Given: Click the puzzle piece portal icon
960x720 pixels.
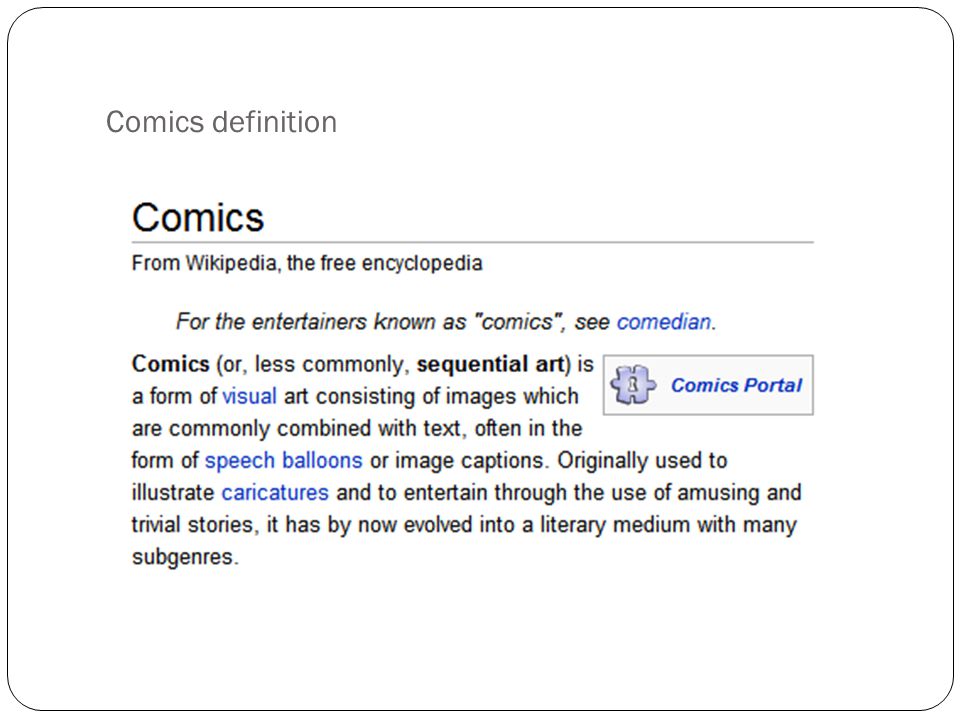Looking at the screenshot, I should (633, 385).
